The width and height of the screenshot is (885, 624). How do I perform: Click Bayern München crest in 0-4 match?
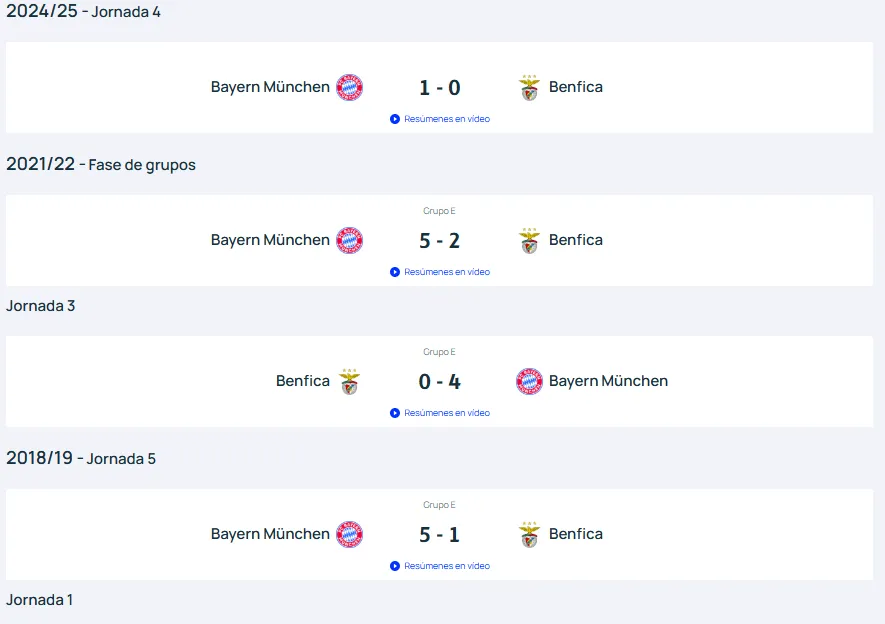point(529,381)
